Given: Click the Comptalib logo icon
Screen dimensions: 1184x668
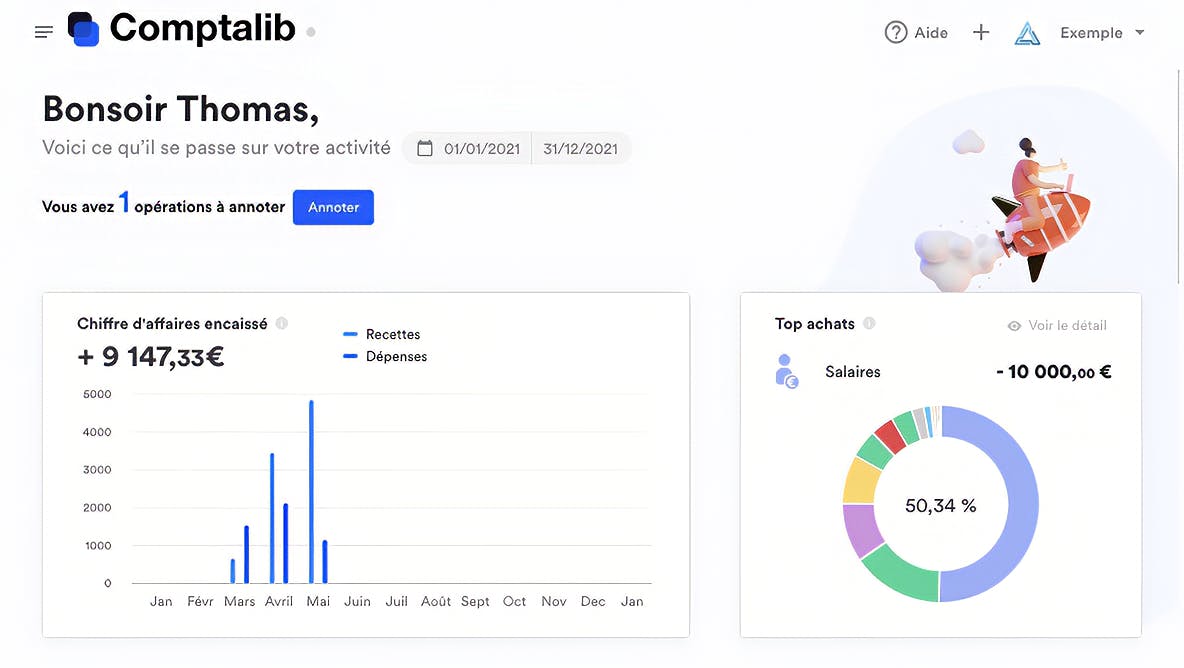Looking at the screenshot, I should pyautogui.click(x=84, y=29).
